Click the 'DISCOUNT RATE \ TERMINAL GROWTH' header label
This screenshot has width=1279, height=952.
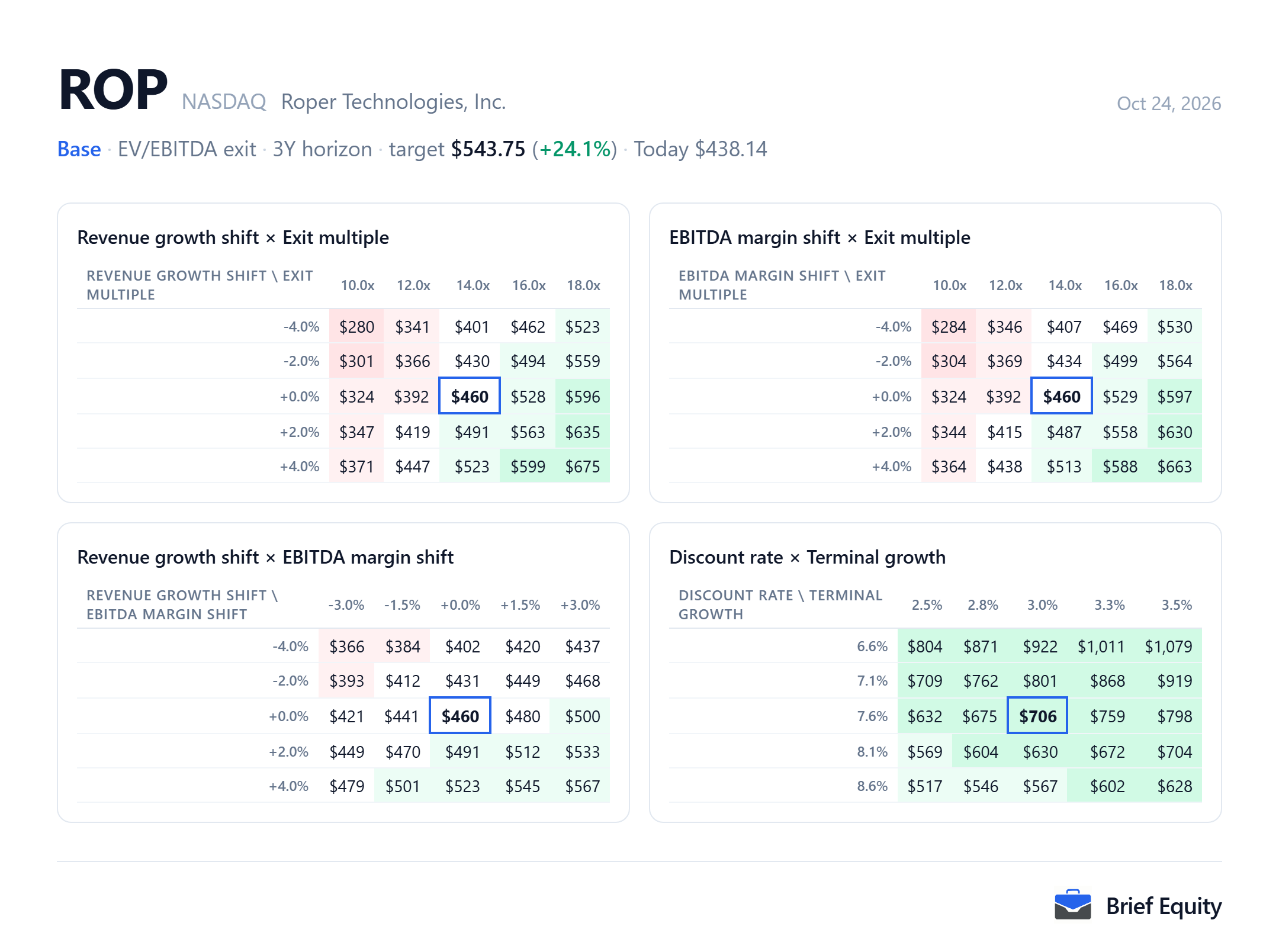click(780, 605)
